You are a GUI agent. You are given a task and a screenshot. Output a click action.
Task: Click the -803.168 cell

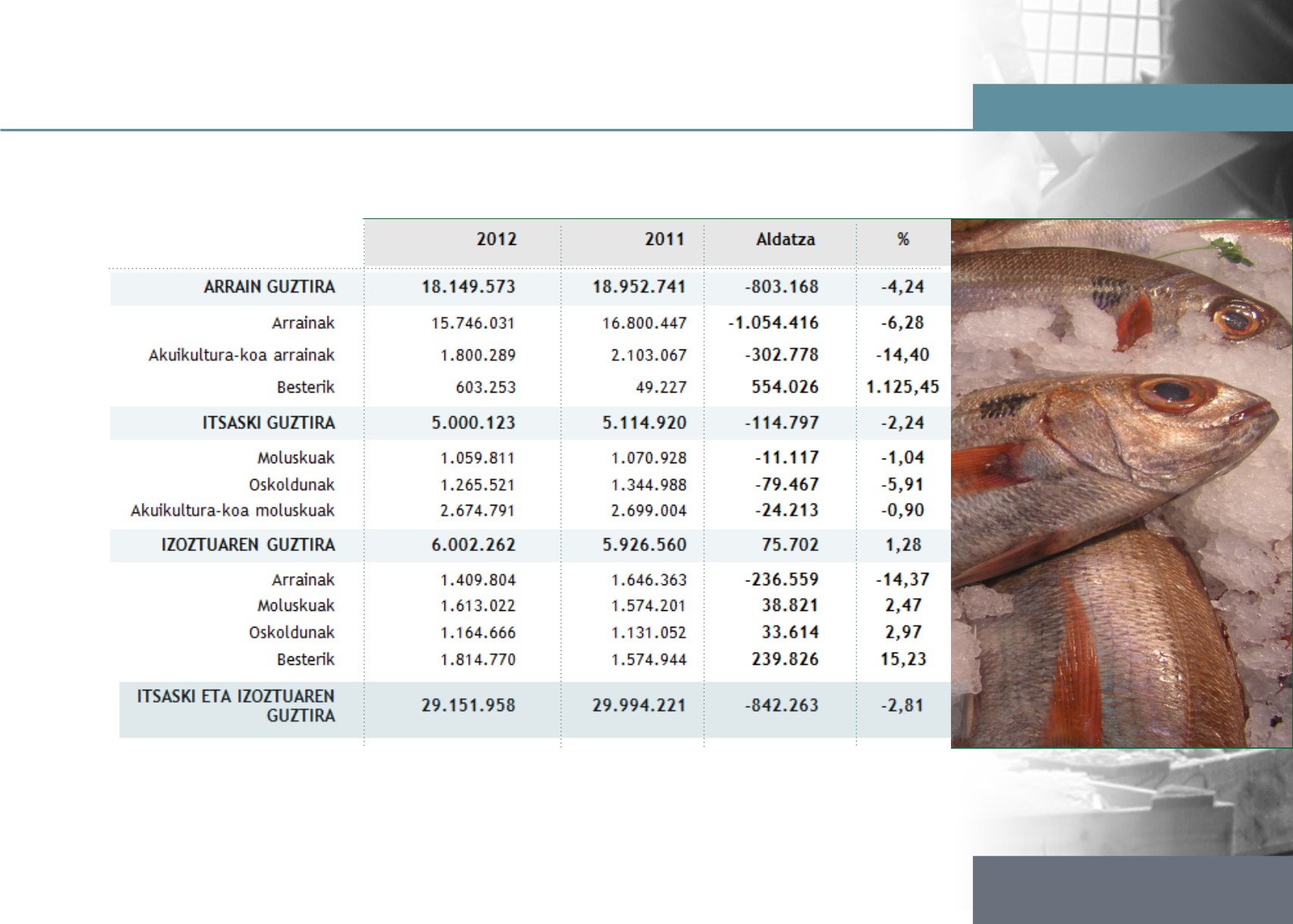[x=782, y=287]
